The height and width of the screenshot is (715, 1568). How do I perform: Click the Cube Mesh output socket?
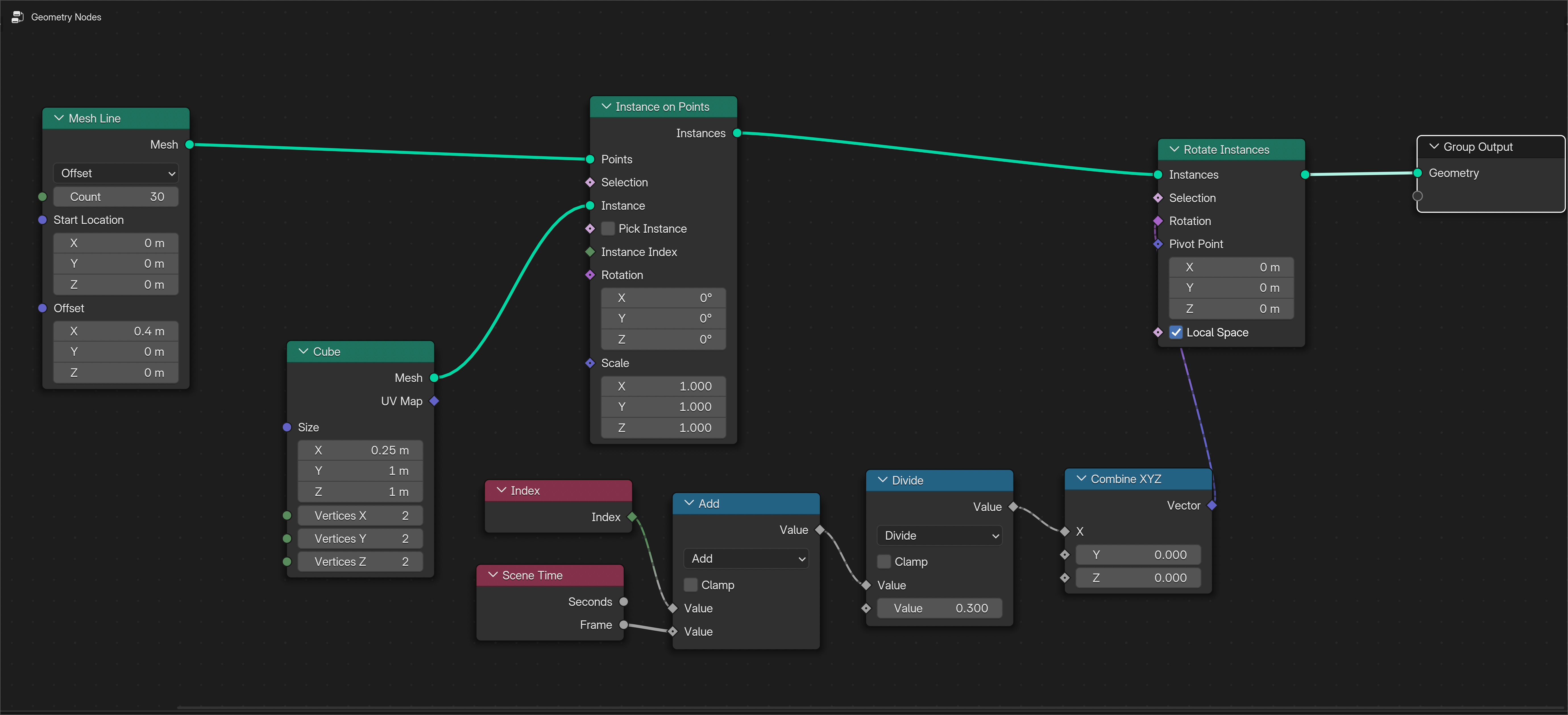tap(434, 378)
